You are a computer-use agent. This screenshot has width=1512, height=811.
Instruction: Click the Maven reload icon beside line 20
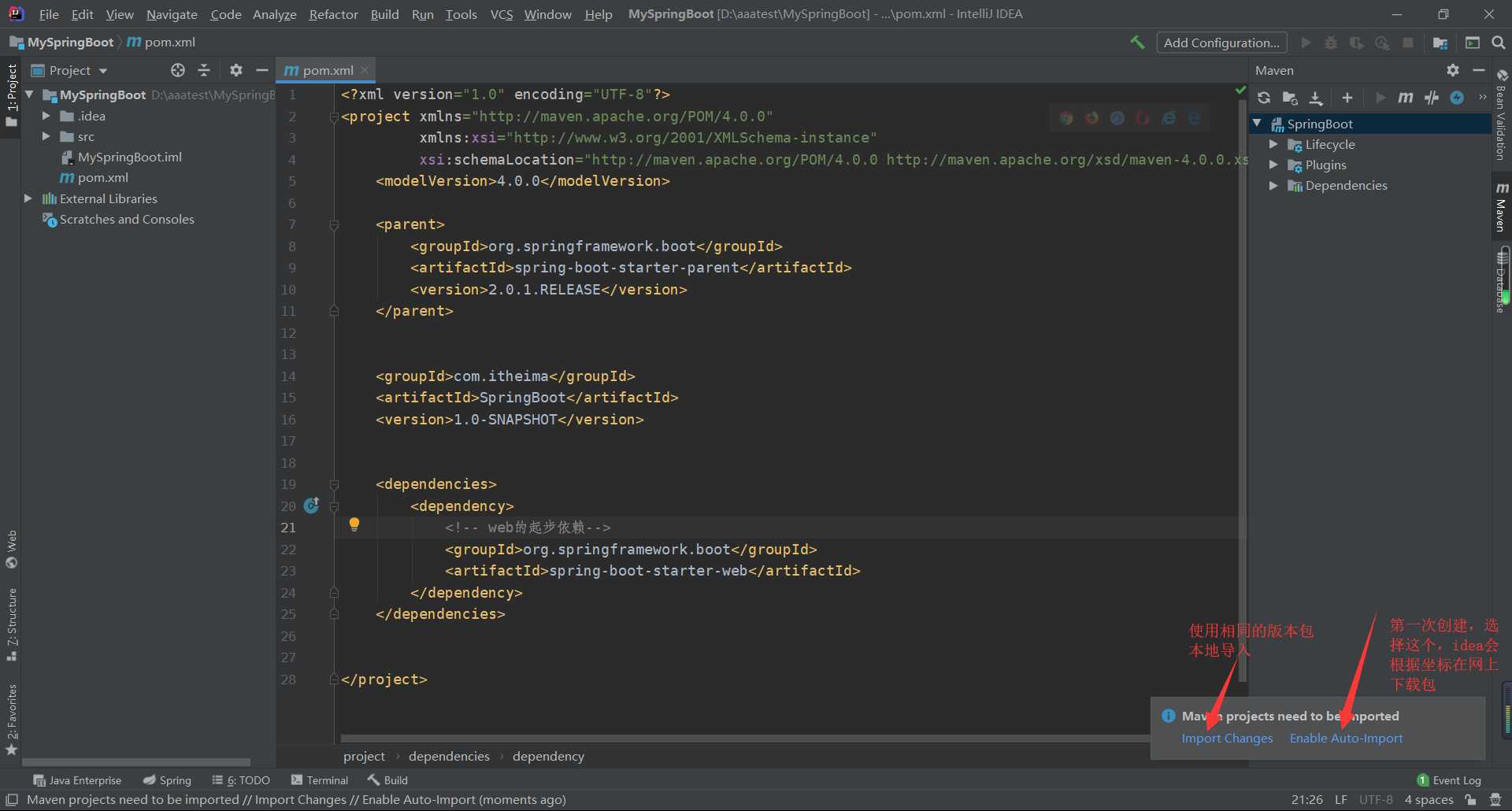coord(312,505)
